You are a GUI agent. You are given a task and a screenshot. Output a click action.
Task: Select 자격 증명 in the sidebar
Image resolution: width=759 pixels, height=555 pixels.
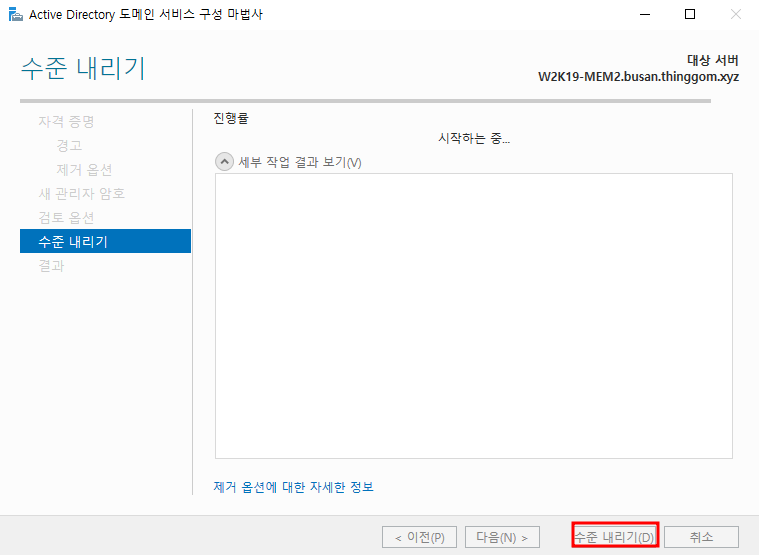(x=66, y=121)
